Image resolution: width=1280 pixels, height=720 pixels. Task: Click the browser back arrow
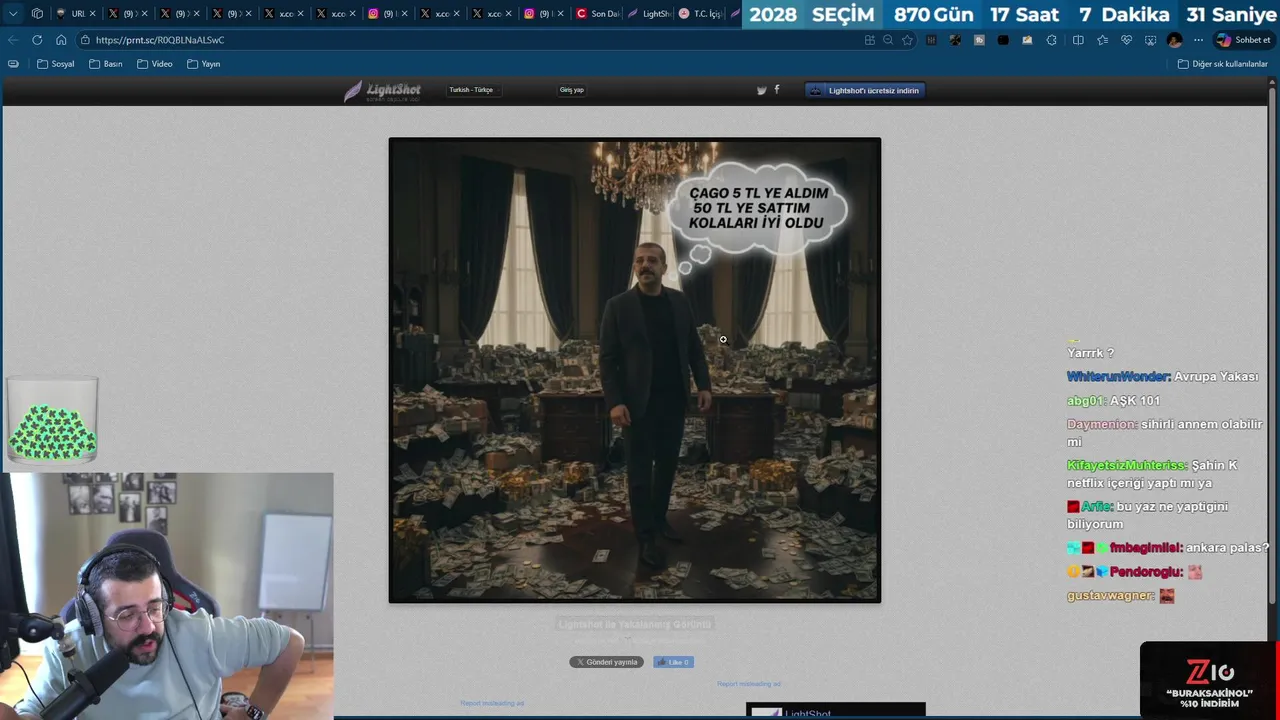[x=13, y=40]
